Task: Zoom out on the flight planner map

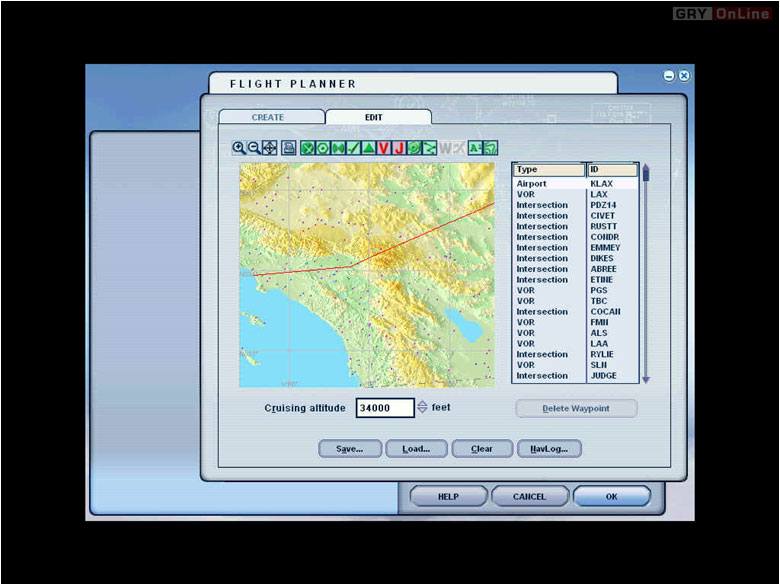Action: [254, 148]
